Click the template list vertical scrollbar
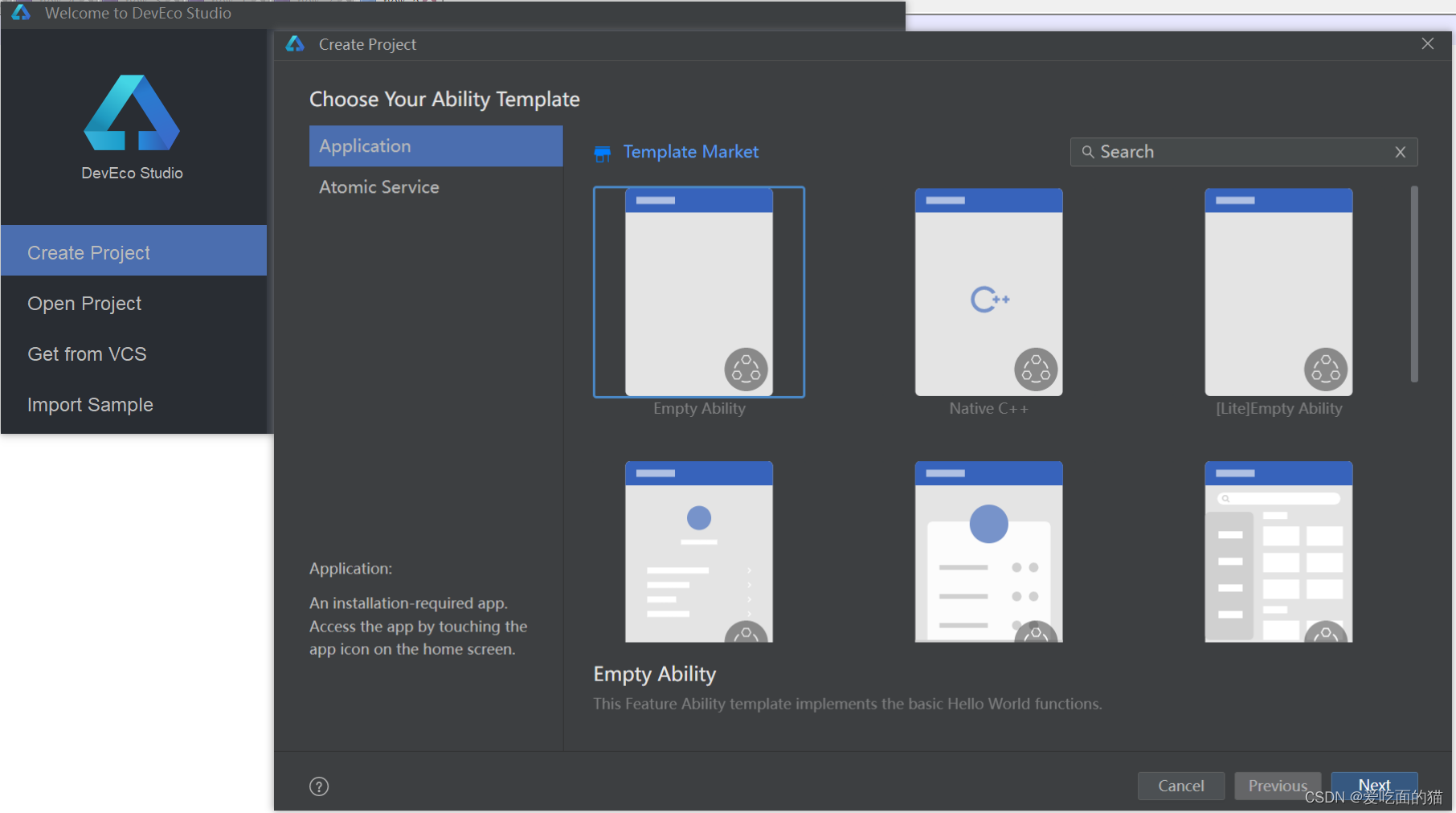The image size is (1456, 813). 1414,284
